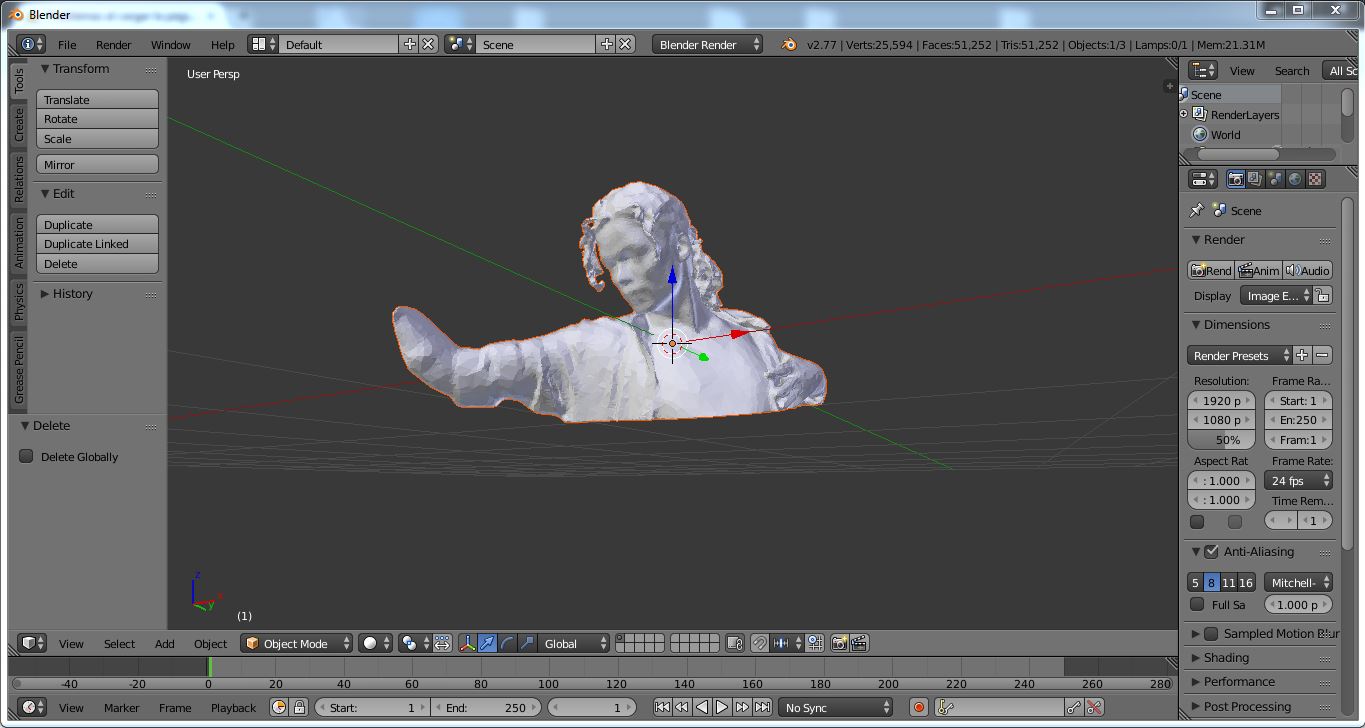The image size is (1365, 728).
Task: Disable the Anti-Aliasing checkbox
Action: coord(1211,552)
